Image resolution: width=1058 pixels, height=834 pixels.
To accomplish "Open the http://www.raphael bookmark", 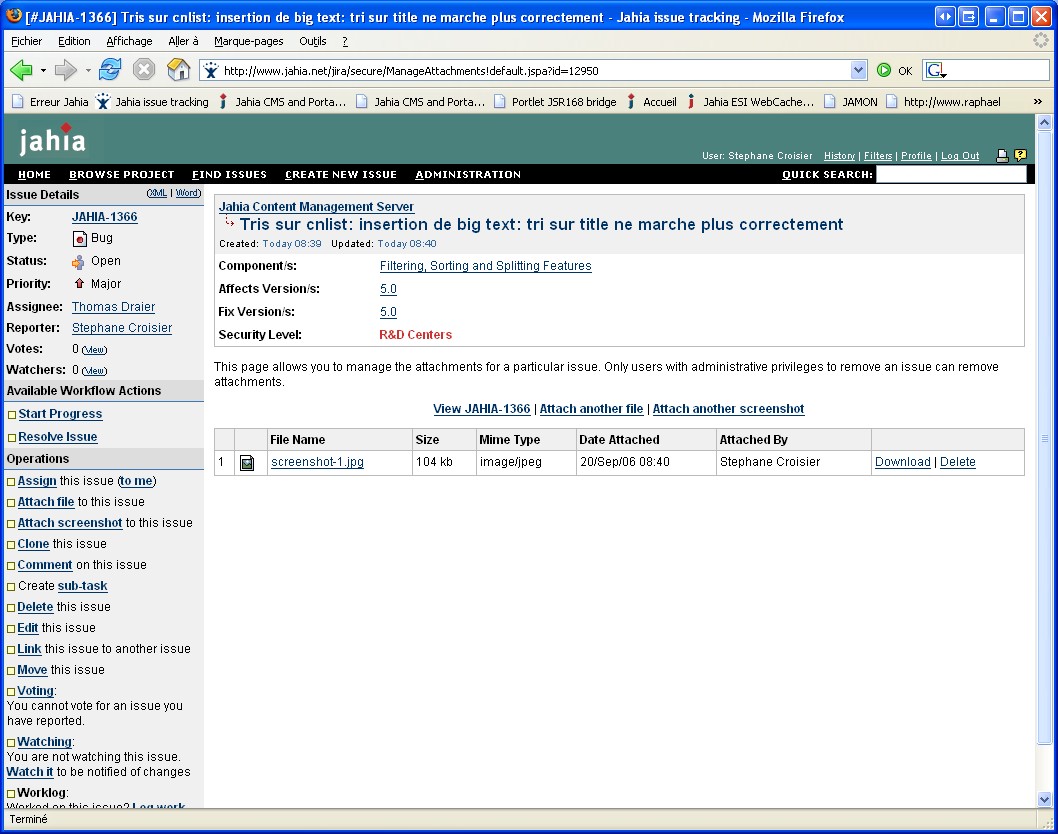I will [x=943, y=102].
